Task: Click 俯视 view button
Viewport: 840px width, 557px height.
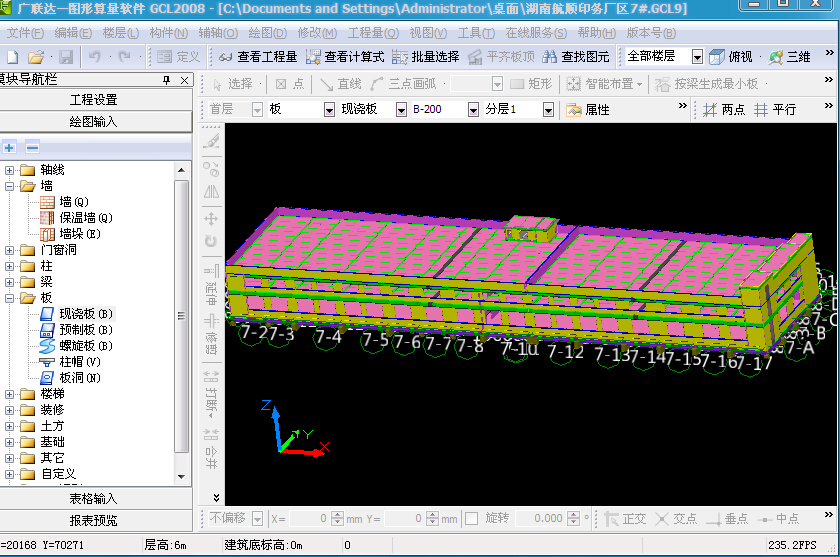Action: click(x=731, y=57)
